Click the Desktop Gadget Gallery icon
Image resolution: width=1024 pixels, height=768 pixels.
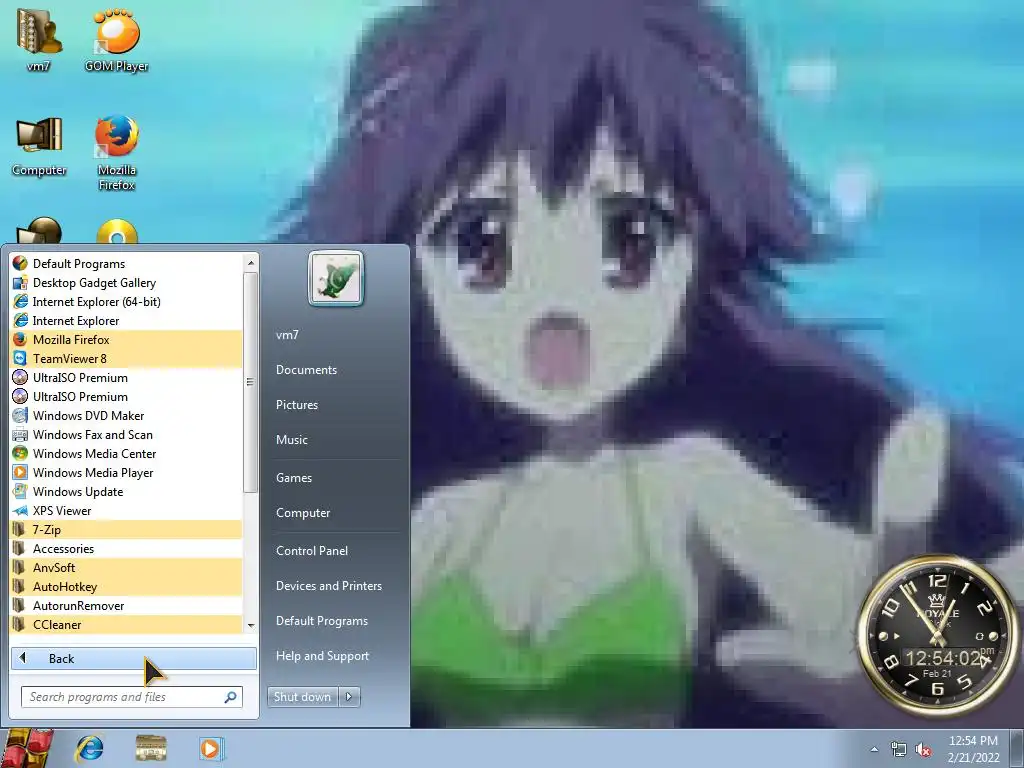(x=20, y=283)
